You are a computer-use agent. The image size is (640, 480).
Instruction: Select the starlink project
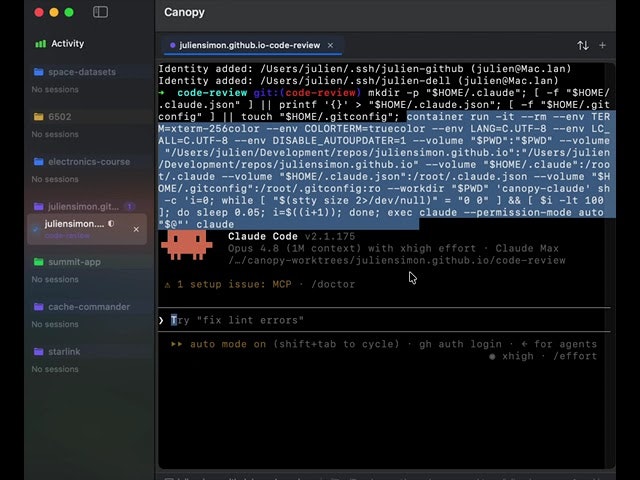pyautogui.click(x=64, y=352)
